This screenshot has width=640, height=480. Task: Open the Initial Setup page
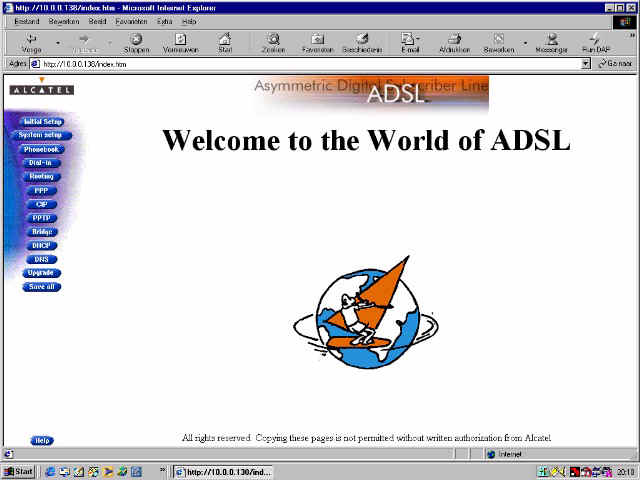(42, 122)
